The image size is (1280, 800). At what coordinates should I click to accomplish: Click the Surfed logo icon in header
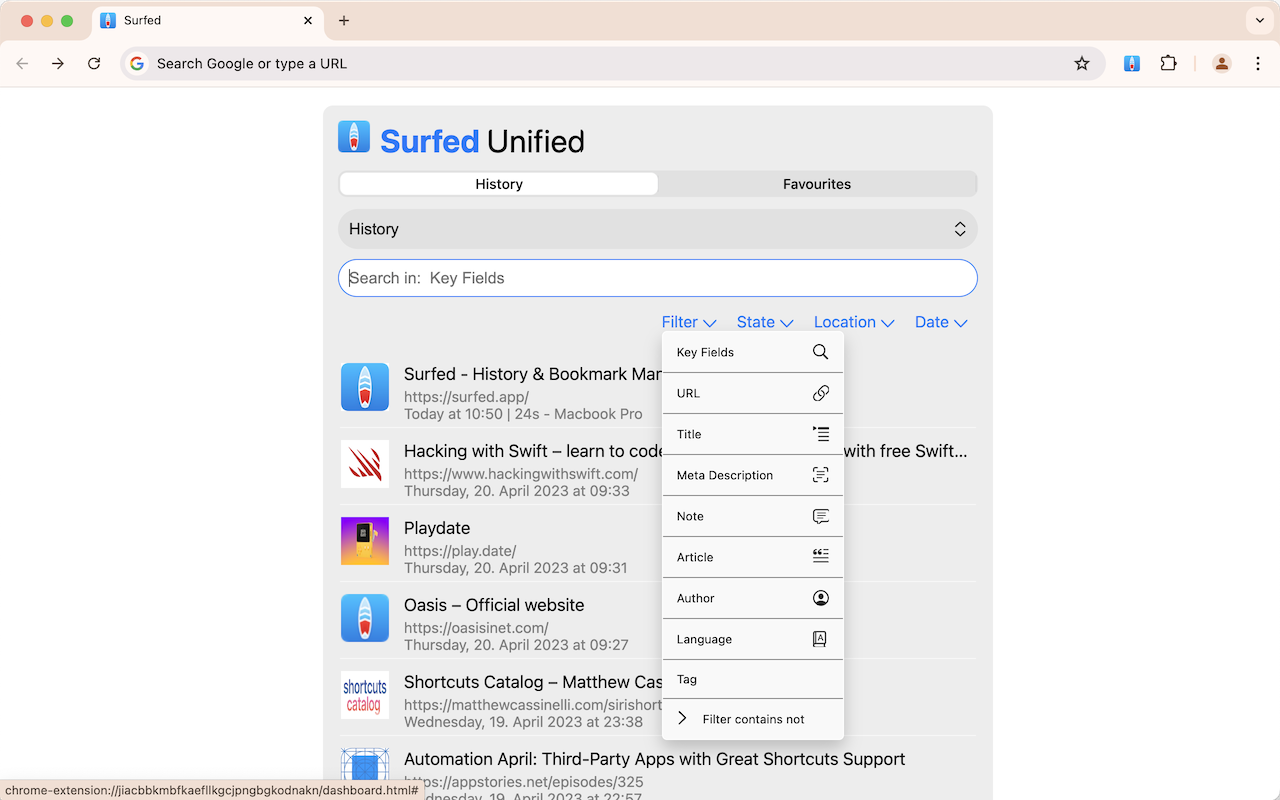354,137
